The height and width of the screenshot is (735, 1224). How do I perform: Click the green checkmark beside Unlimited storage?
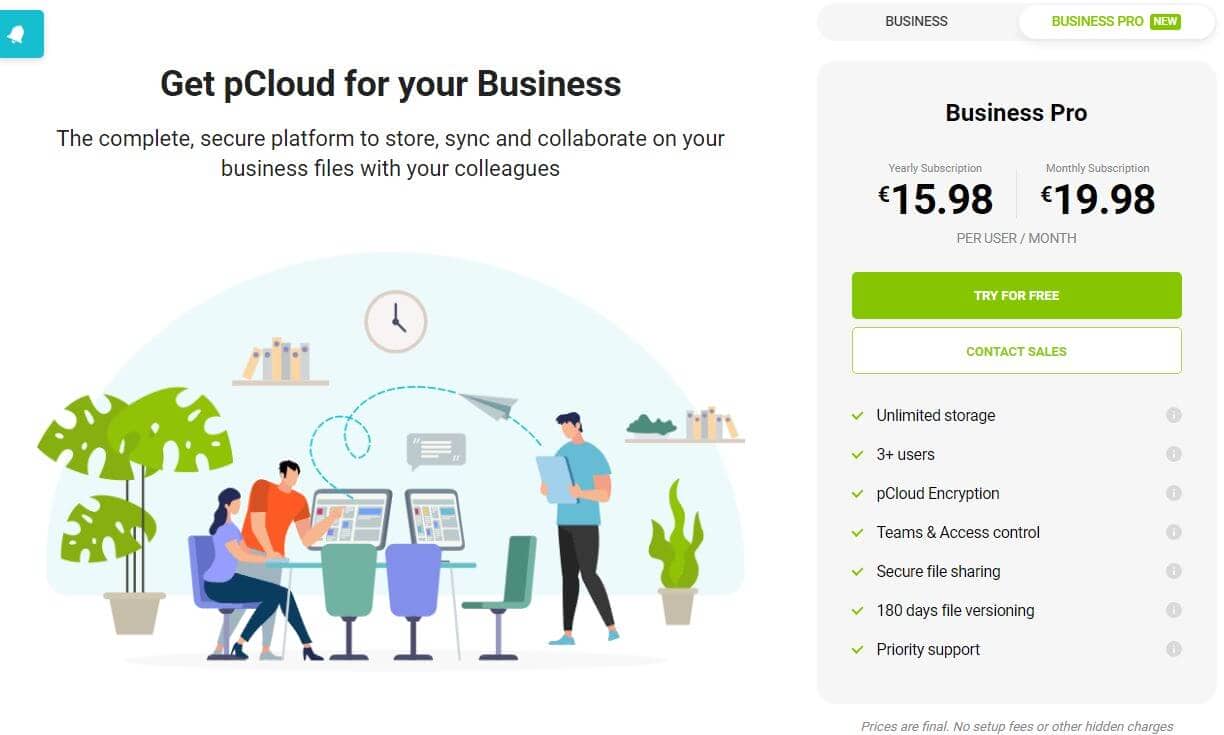tap(856, 414)
